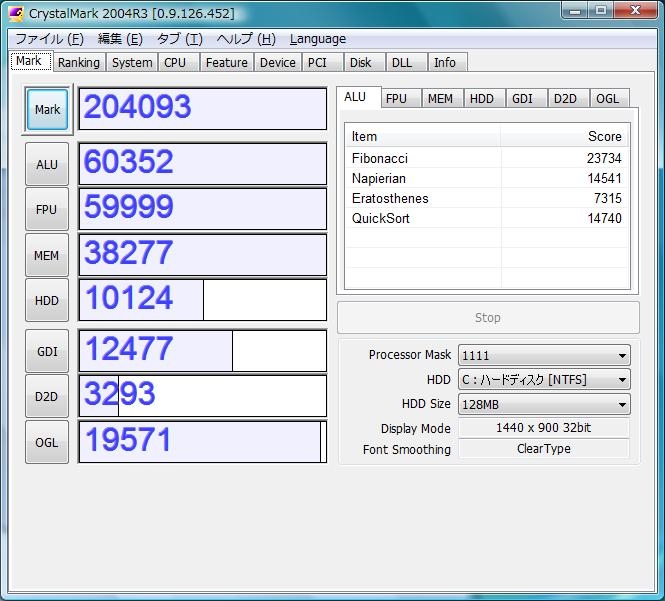This screenshot has height=601, width=665.
Task: Click the CrystalMark title bar app icon
Action: click(15, 12)
